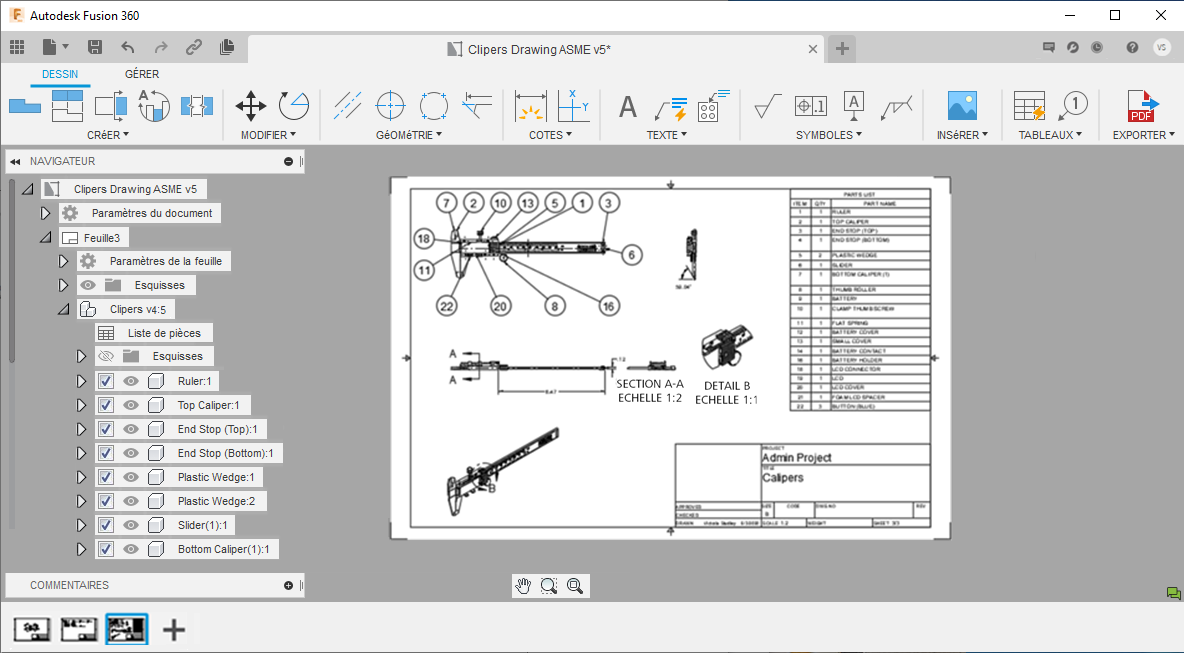
Task: Create a new sheet with the bottom plus button
Action: coord(174,629)
